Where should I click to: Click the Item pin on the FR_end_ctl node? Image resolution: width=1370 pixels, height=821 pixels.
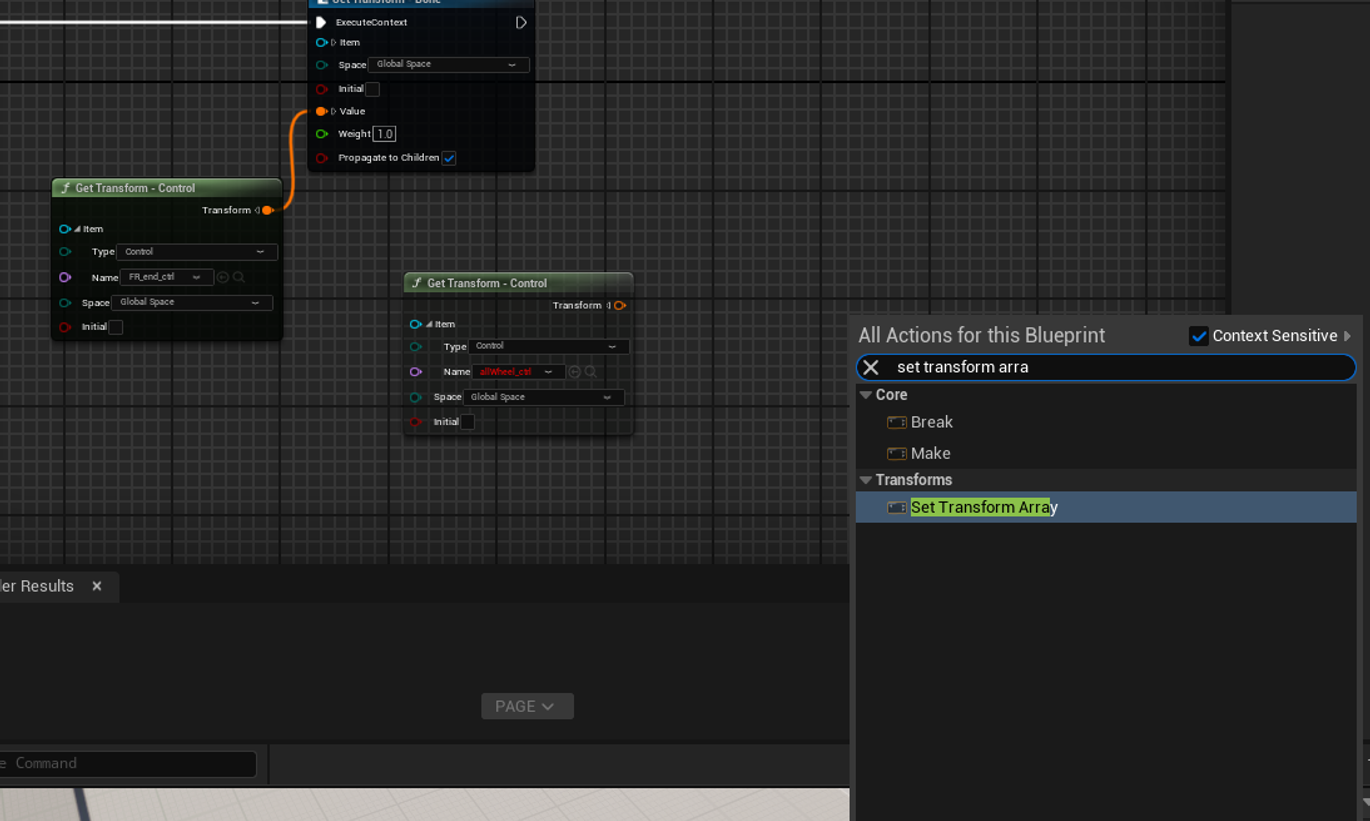(x=65, y=229)
